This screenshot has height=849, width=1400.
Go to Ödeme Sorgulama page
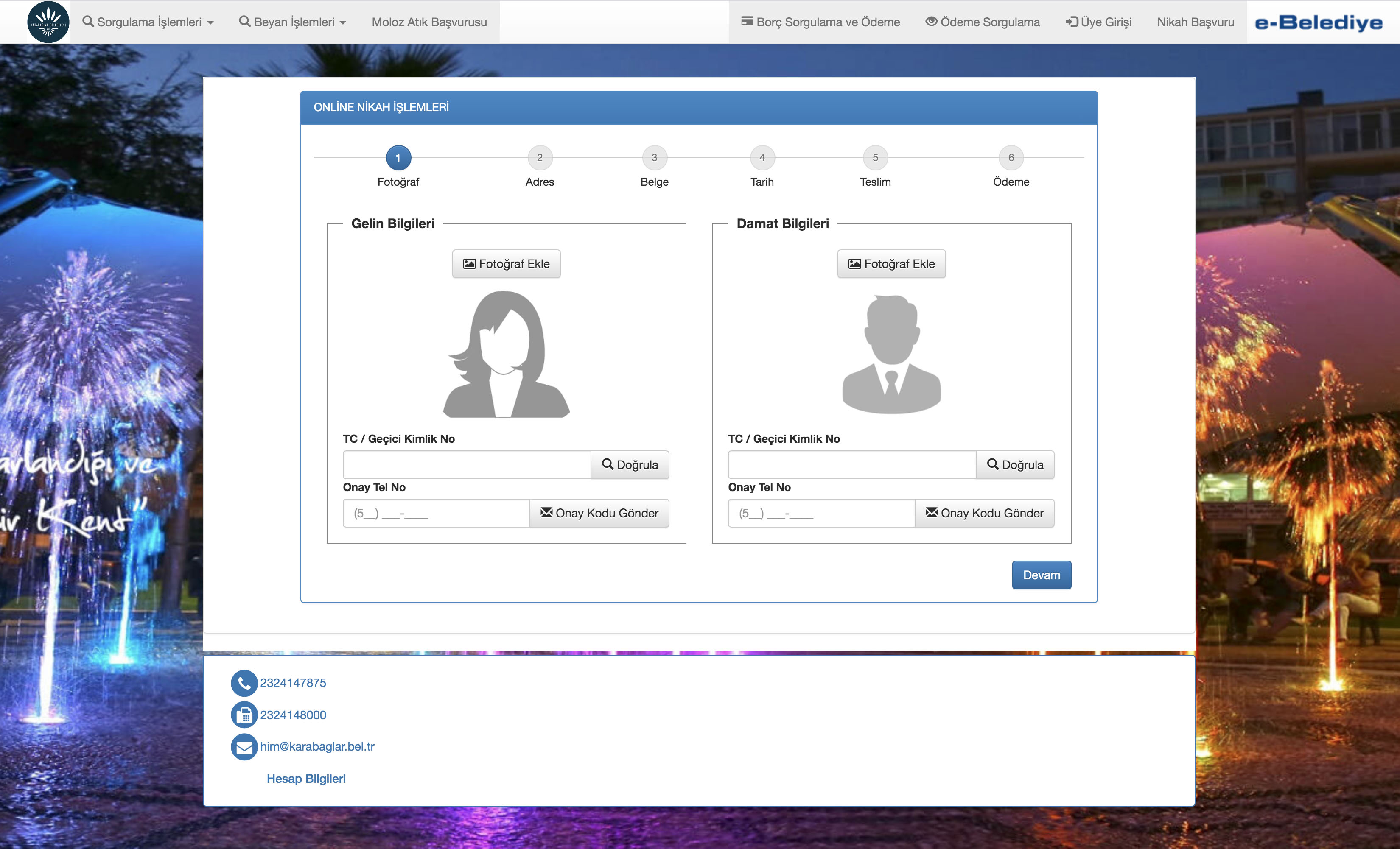pos(983,22)
